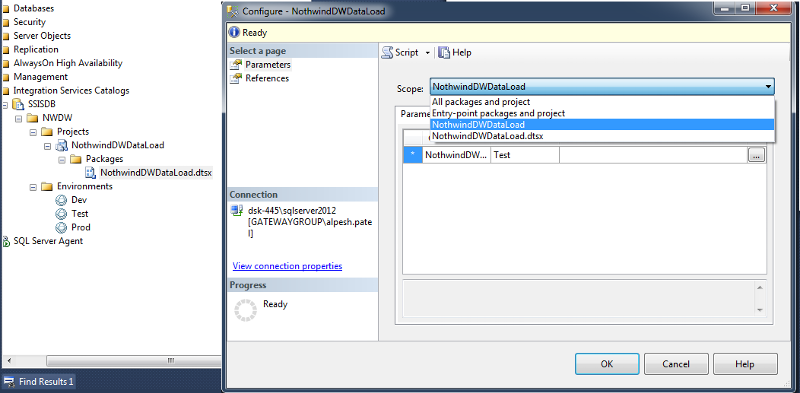Click the Integration Services Catalogs folder icon

[6, 91]
